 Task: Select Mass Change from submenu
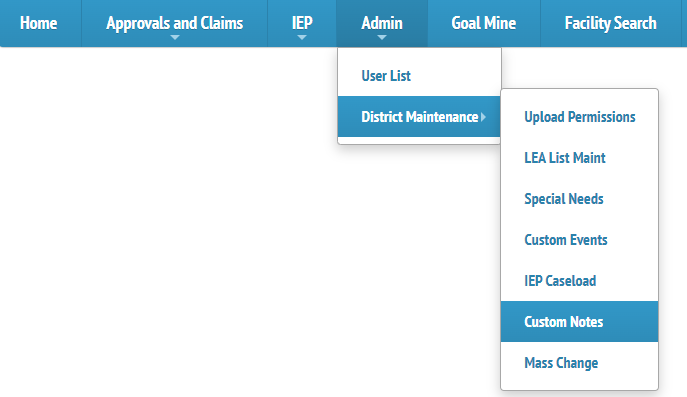pyautogui.click(x=579, y=363)
